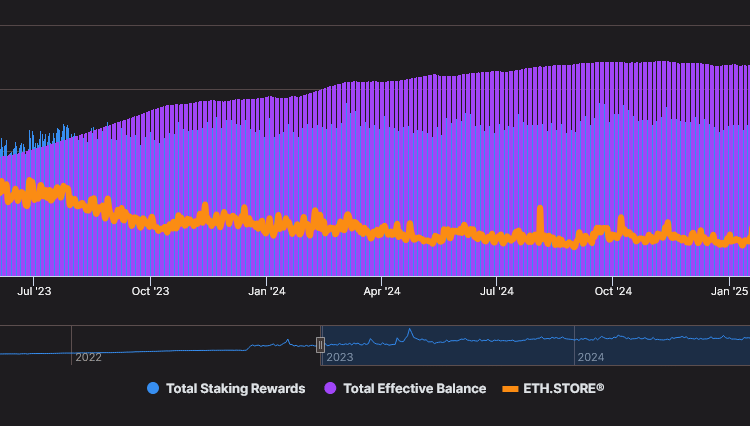The width and height of the screenshot is (750, 426).
Task: Click the Oct '23 axis label
Action: [150, 291]
